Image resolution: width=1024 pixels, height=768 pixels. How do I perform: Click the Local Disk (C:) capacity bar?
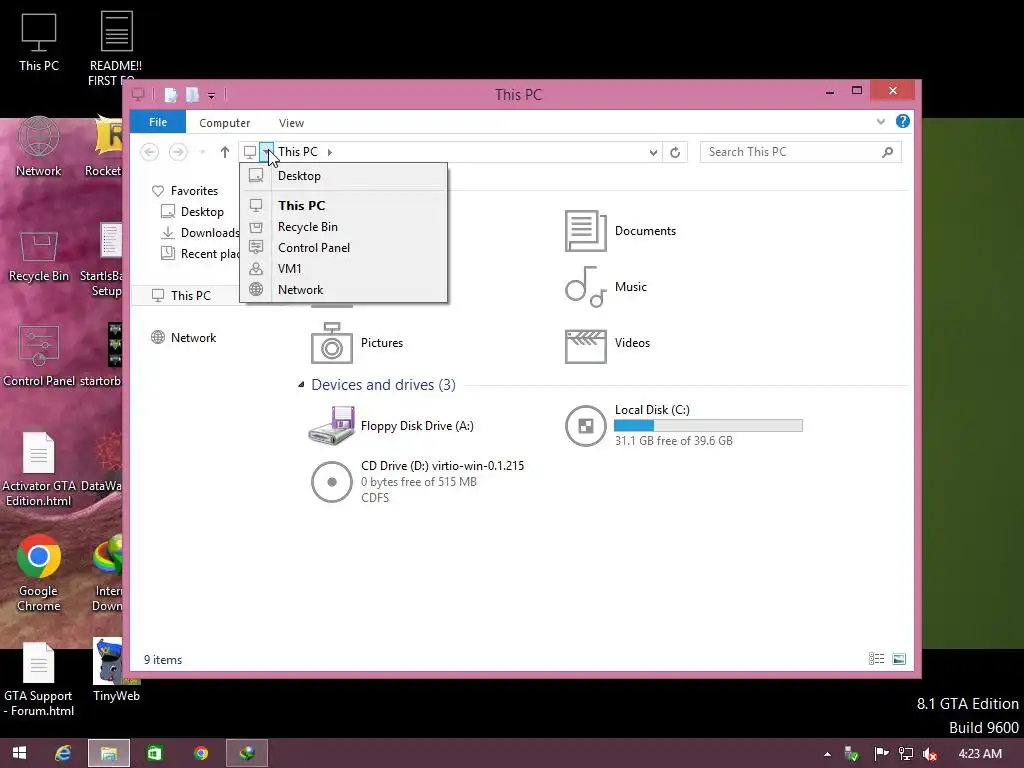tap(708, 426)
